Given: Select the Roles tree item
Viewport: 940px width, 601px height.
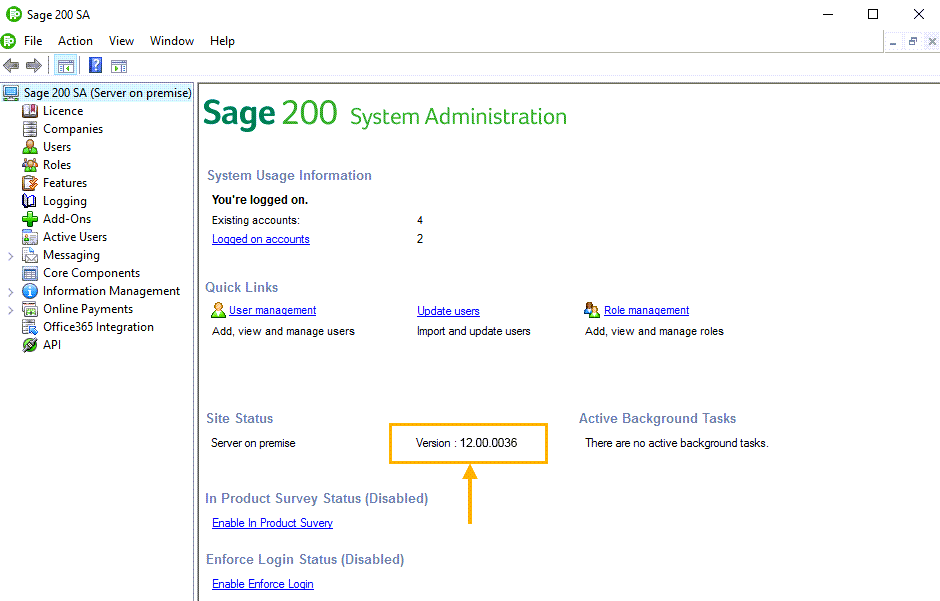Looking at the screenshot, I should 57,165.
